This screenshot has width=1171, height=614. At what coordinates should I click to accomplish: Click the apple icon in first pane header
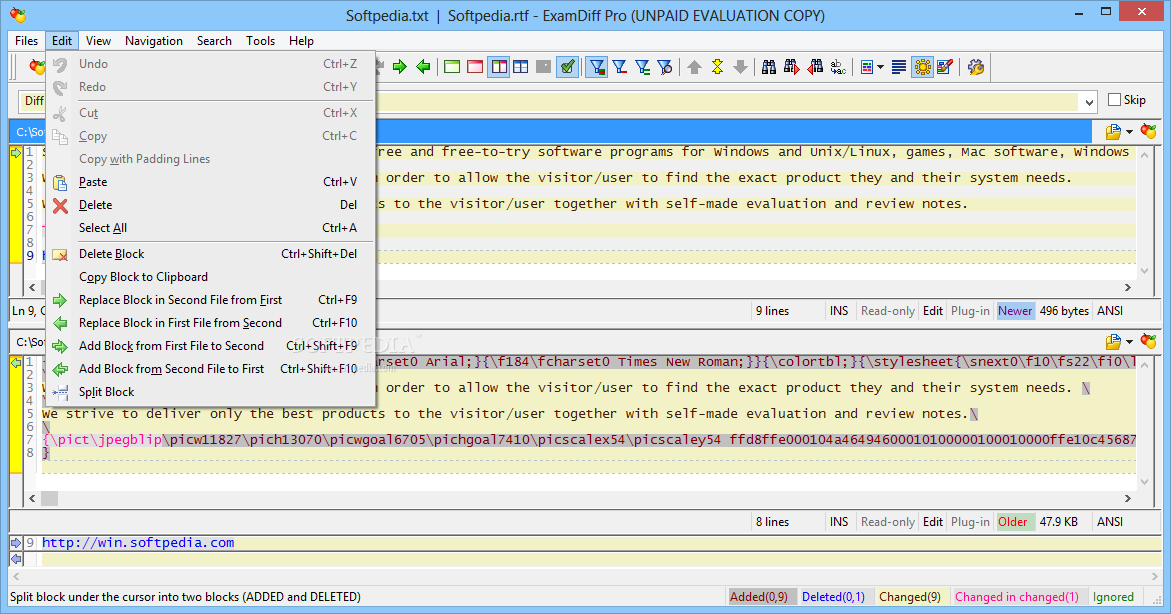(1149, 131)
